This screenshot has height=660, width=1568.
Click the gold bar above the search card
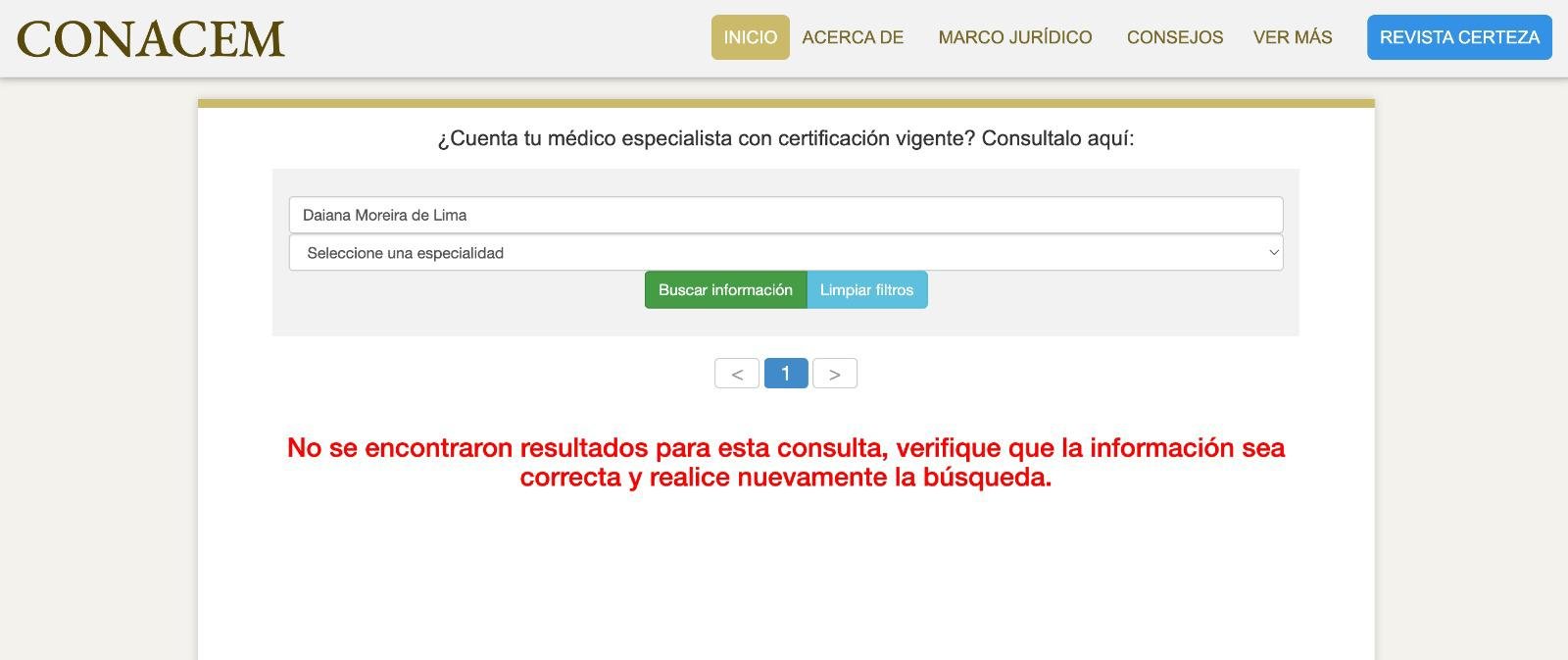click(x=785, y=103)
